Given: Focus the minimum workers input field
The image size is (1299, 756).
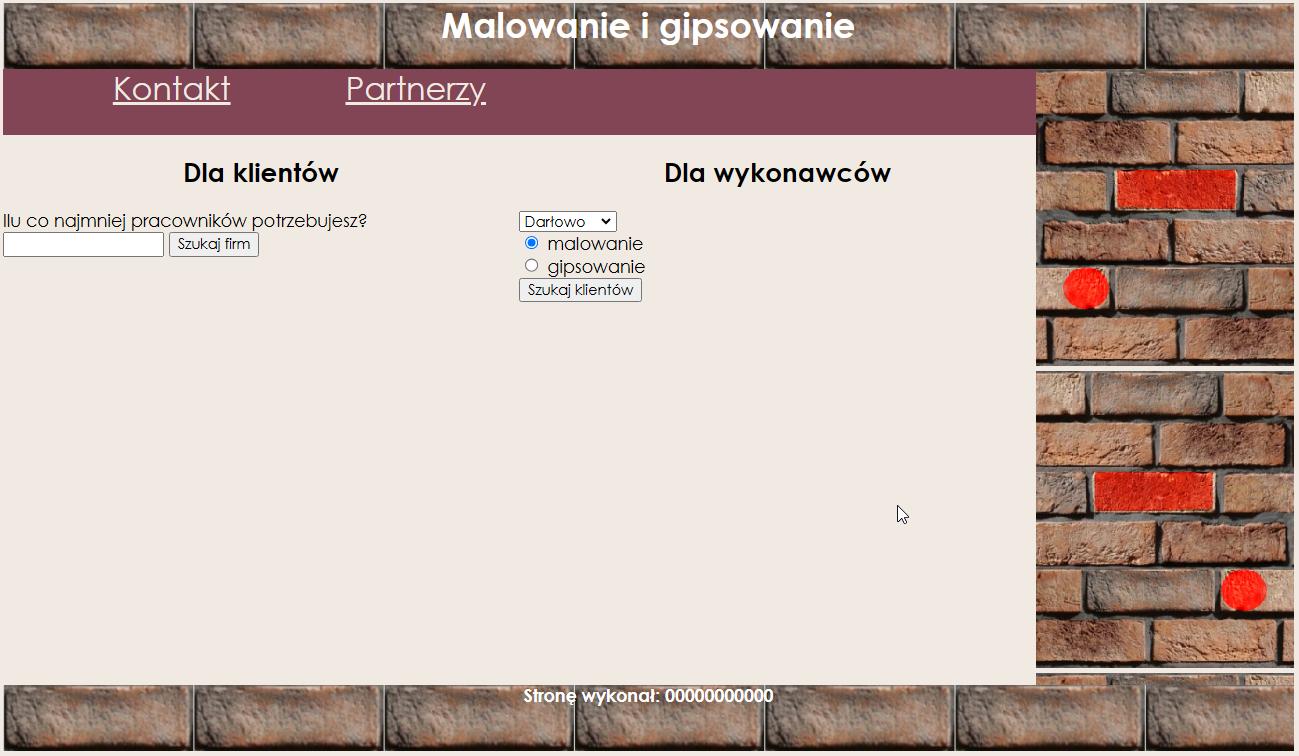Looking at the screenshot, I should coord(83,245).
